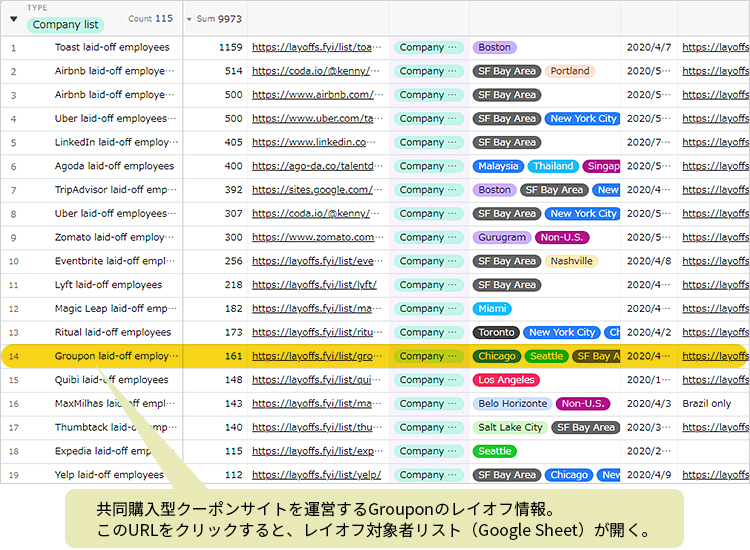Select the Company list type tag

tap(66, 24)
